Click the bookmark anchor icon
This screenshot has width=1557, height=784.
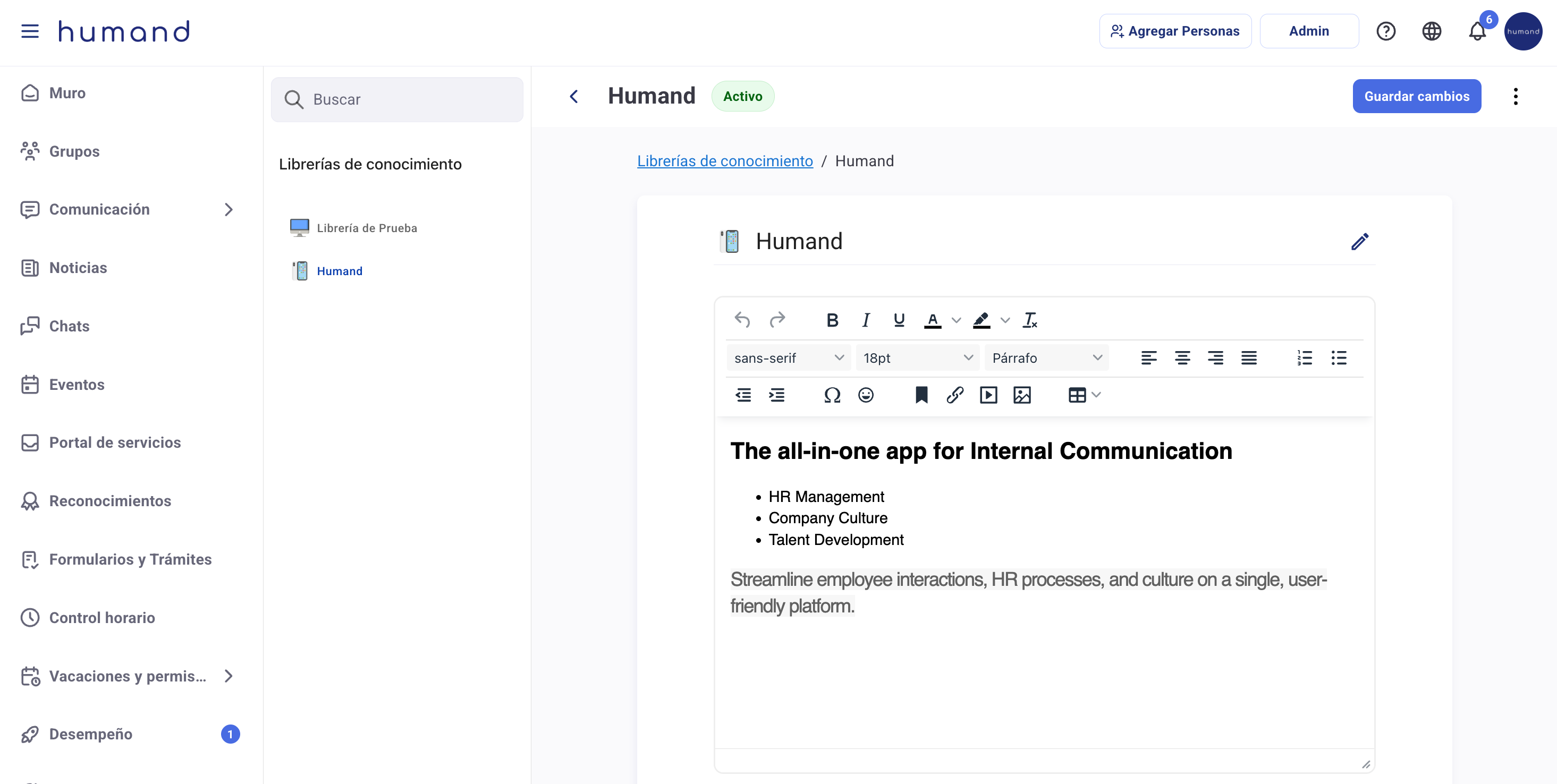[921, 395]
